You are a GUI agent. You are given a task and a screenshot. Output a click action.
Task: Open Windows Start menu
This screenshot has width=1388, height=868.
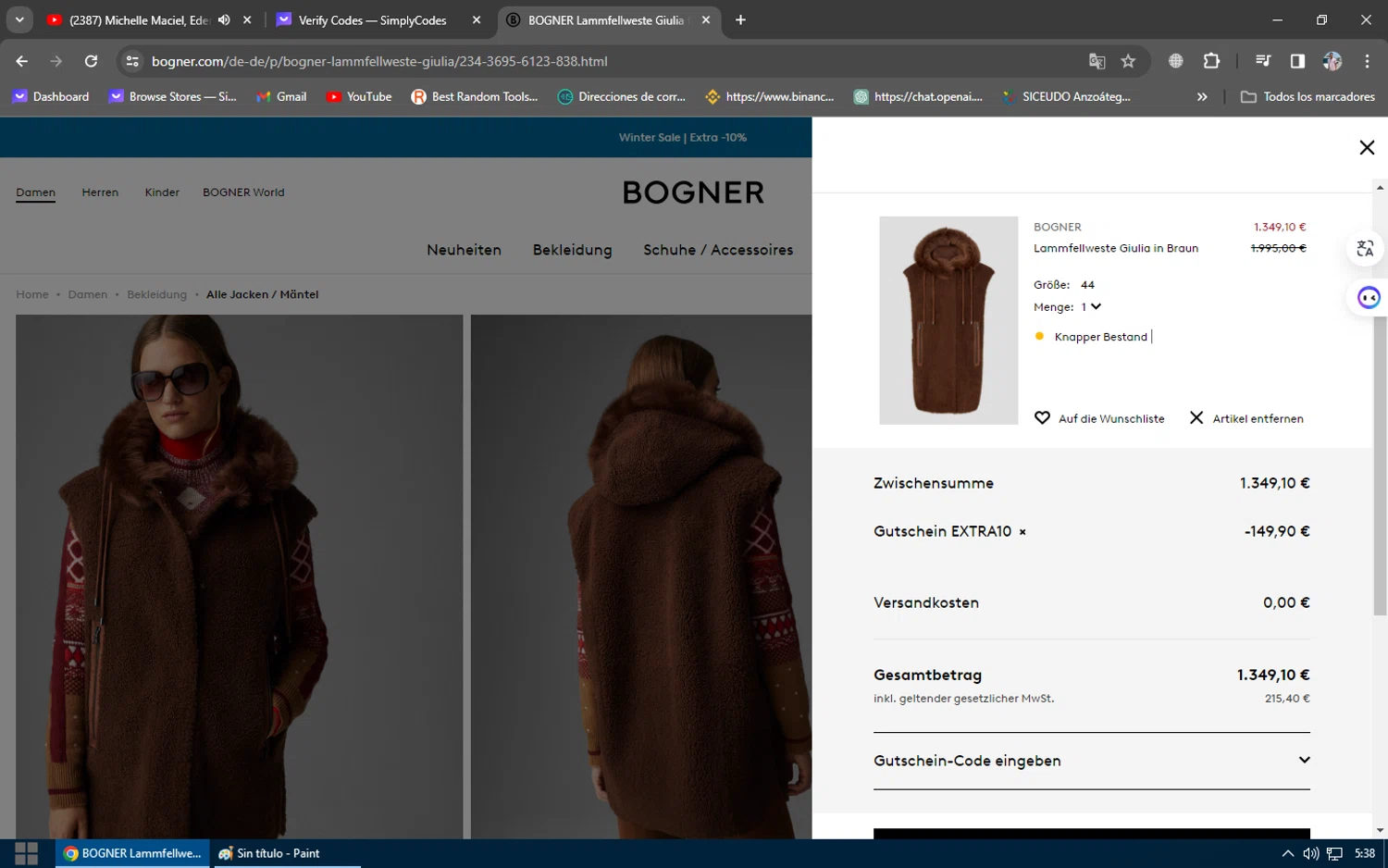(x=27, y=853)
